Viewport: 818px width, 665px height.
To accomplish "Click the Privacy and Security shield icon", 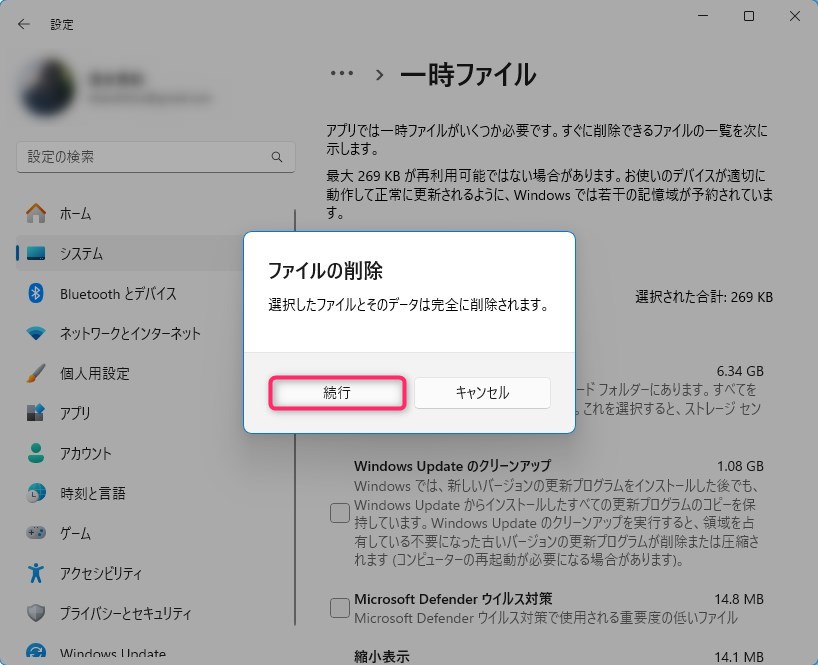I will [x=36, y=613].
